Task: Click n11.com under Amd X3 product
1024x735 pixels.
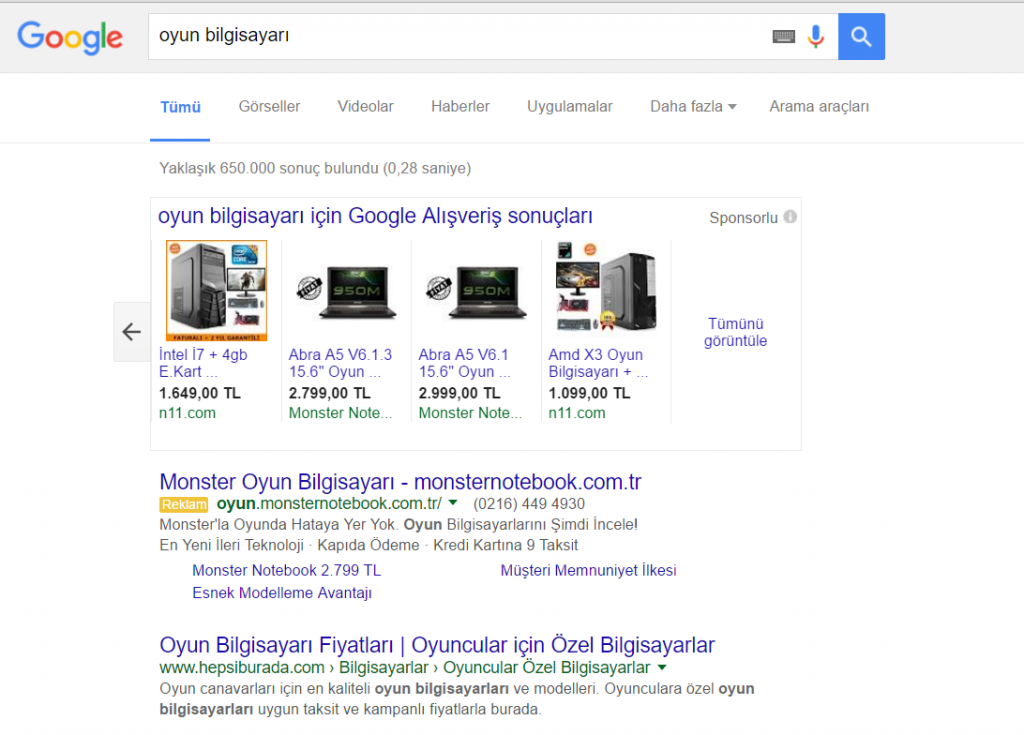Action: pos(577,413)
